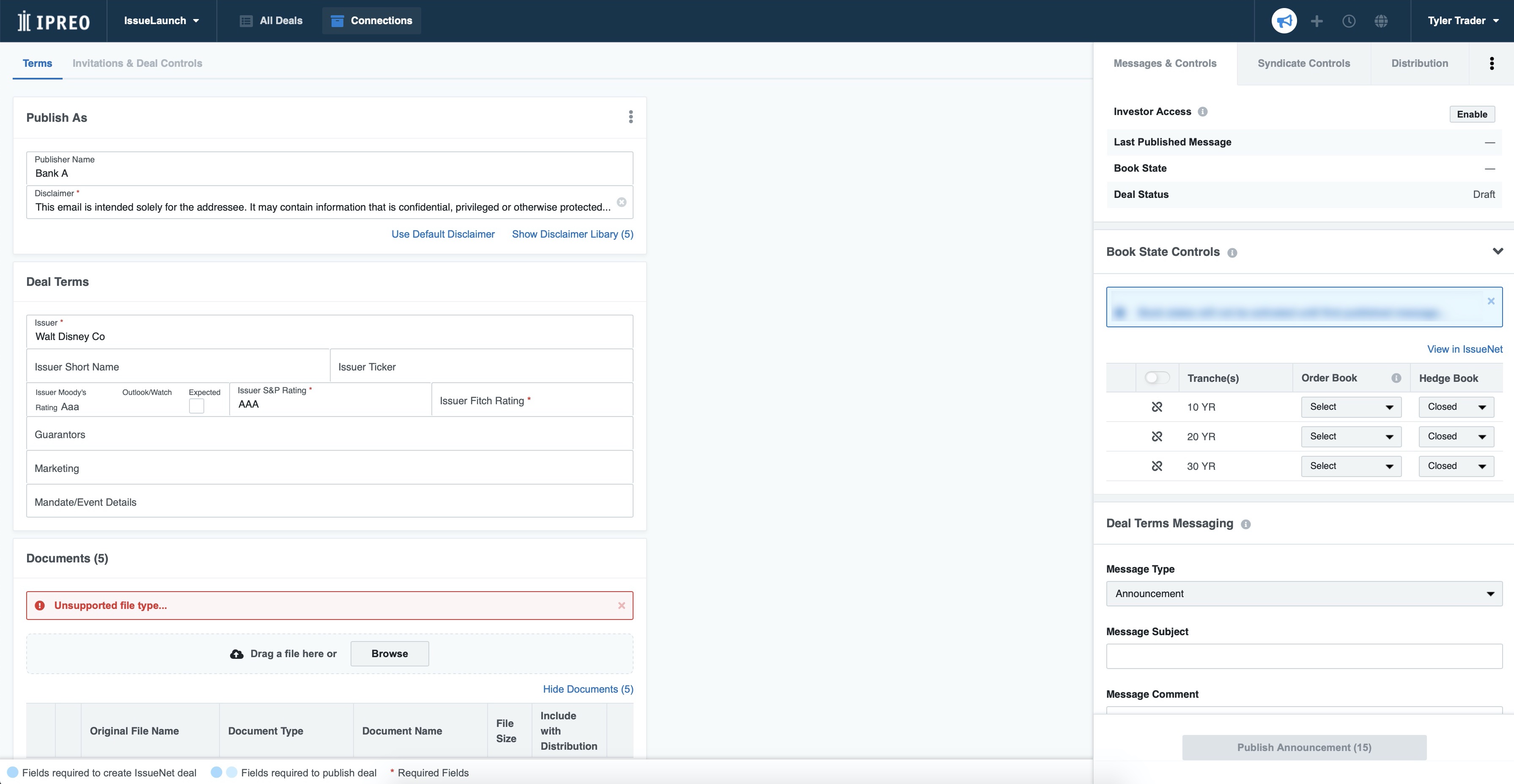Image resolution: width=1514 pixels, height=784 pixels.
Task: Open Order Book dropdown for 20 YR
Action: coord(1351,437)
